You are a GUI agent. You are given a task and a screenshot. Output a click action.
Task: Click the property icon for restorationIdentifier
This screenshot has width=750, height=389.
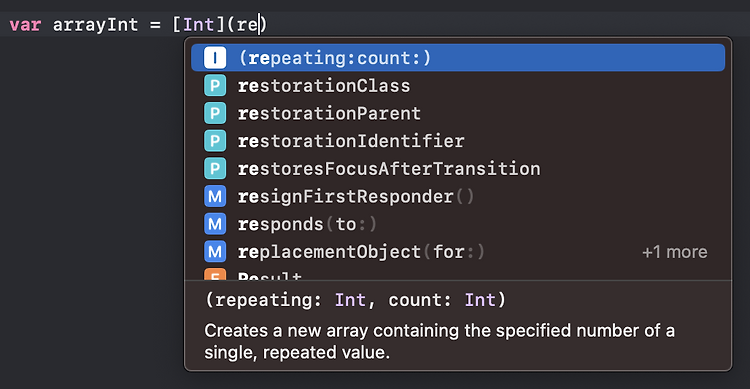point(215,141)
